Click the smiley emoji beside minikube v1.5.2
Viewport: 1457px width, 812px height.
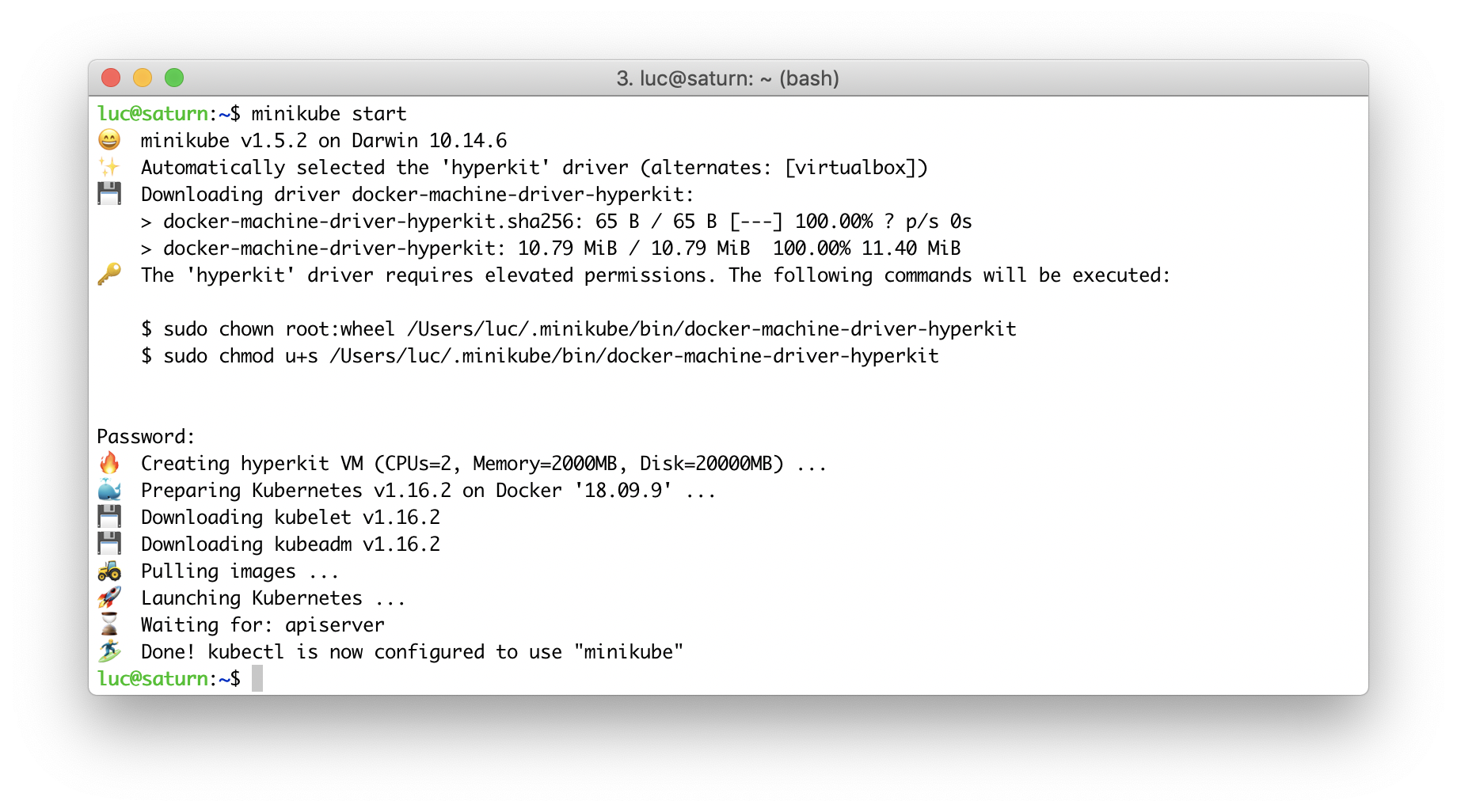tap(109, 140)
